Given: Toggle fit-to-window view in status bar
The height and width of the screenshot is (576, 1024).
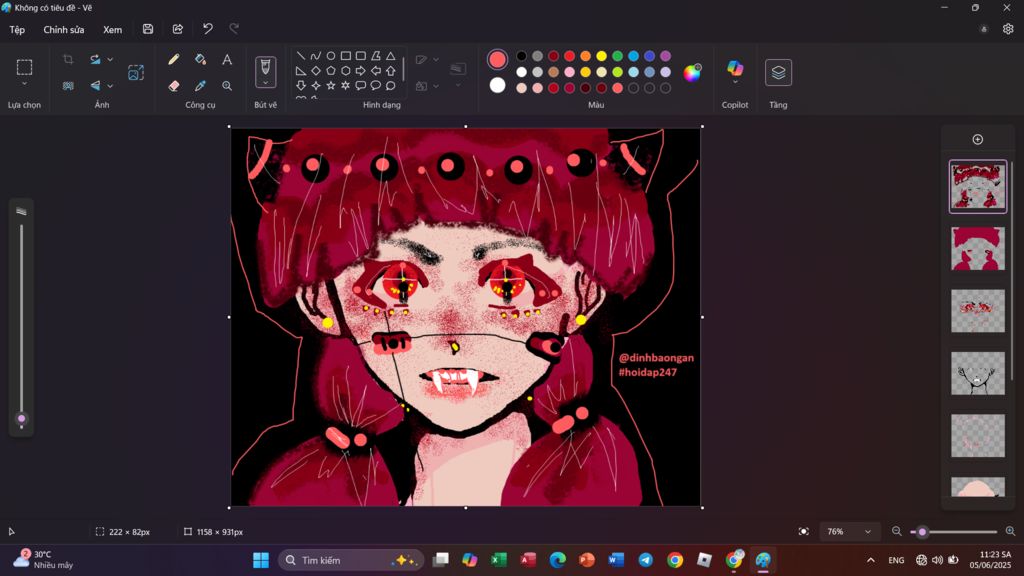Looking at the screenshot, I should click(804, 531).
